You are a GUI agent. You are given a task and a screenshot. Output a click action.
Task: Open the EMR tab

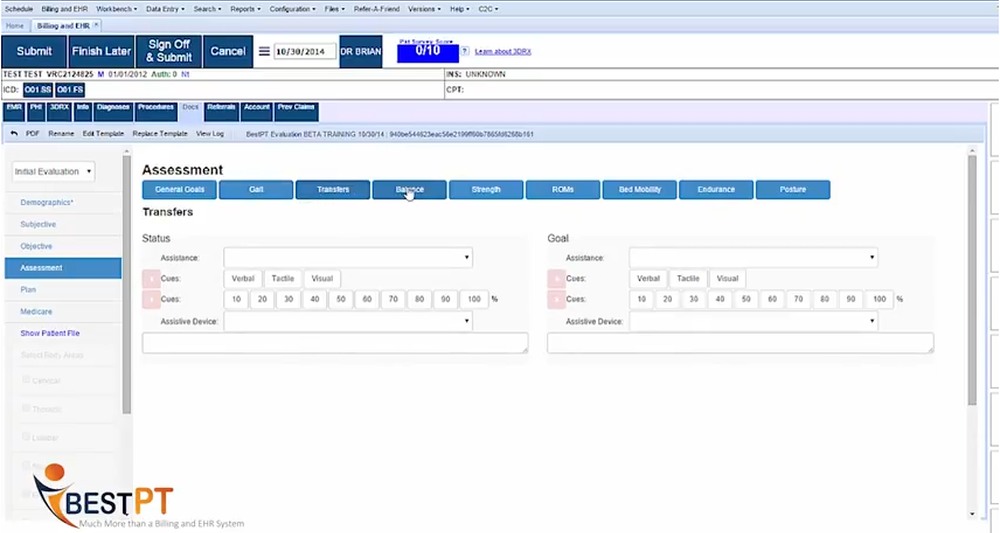tap(14, 111)
